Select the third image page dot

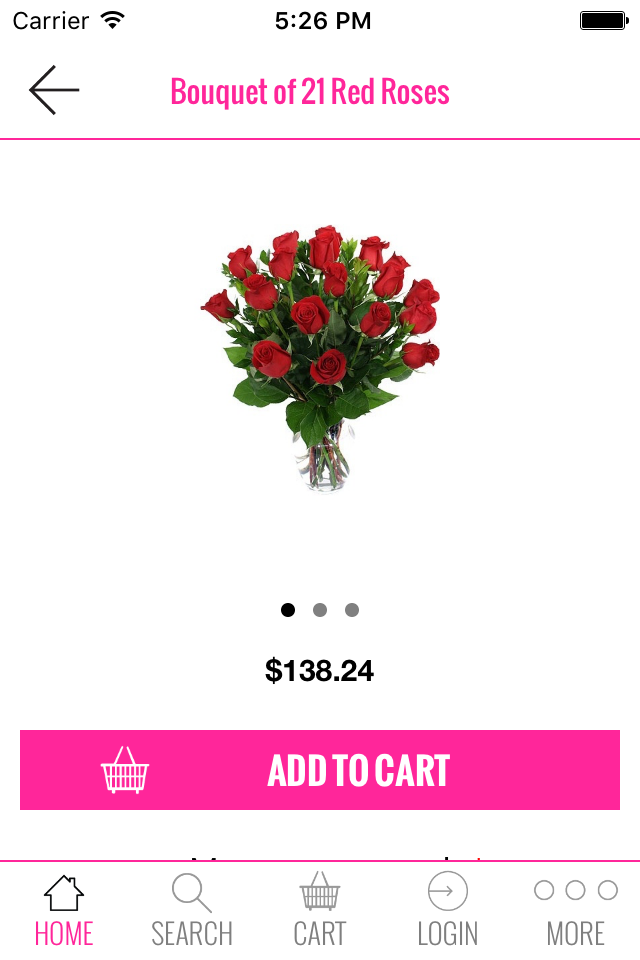click(x=352, y=610)
